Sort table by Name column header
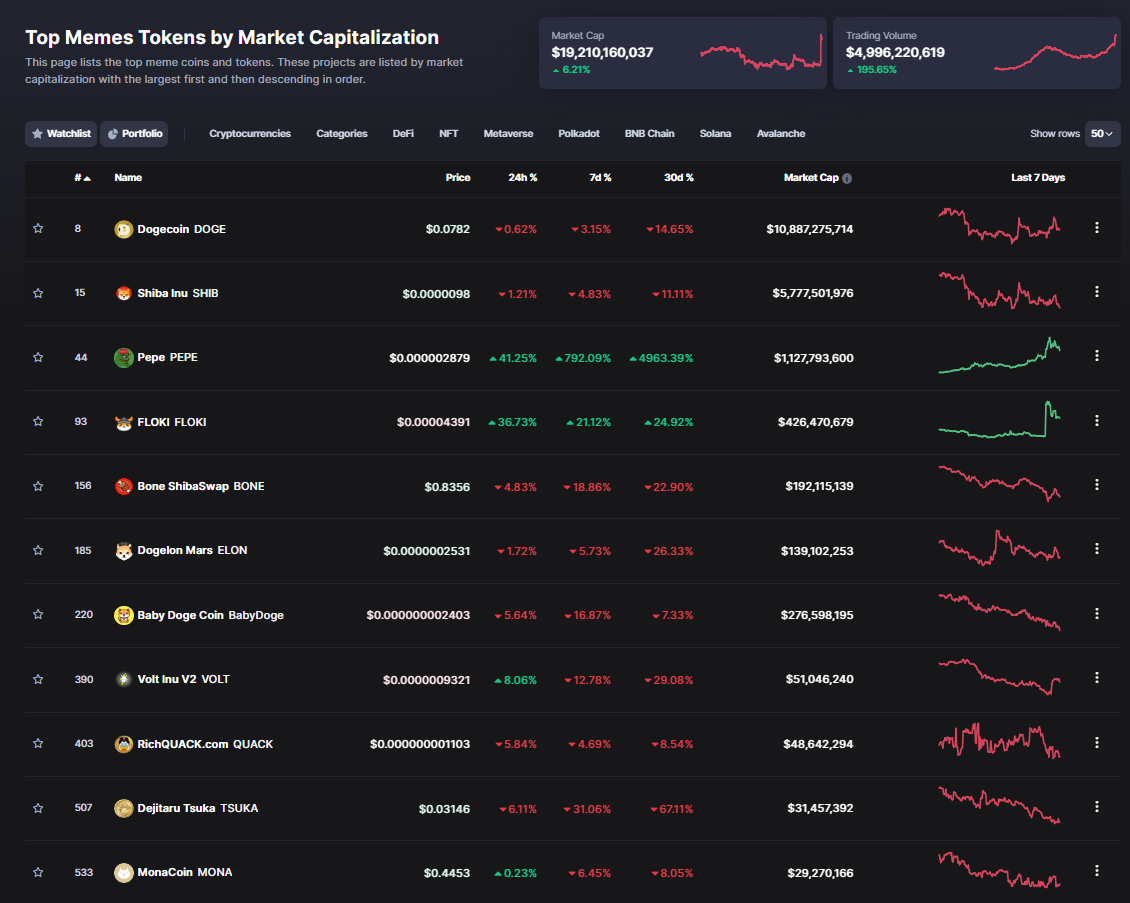This screenshot has width=1130, height=903. [128, 178]
